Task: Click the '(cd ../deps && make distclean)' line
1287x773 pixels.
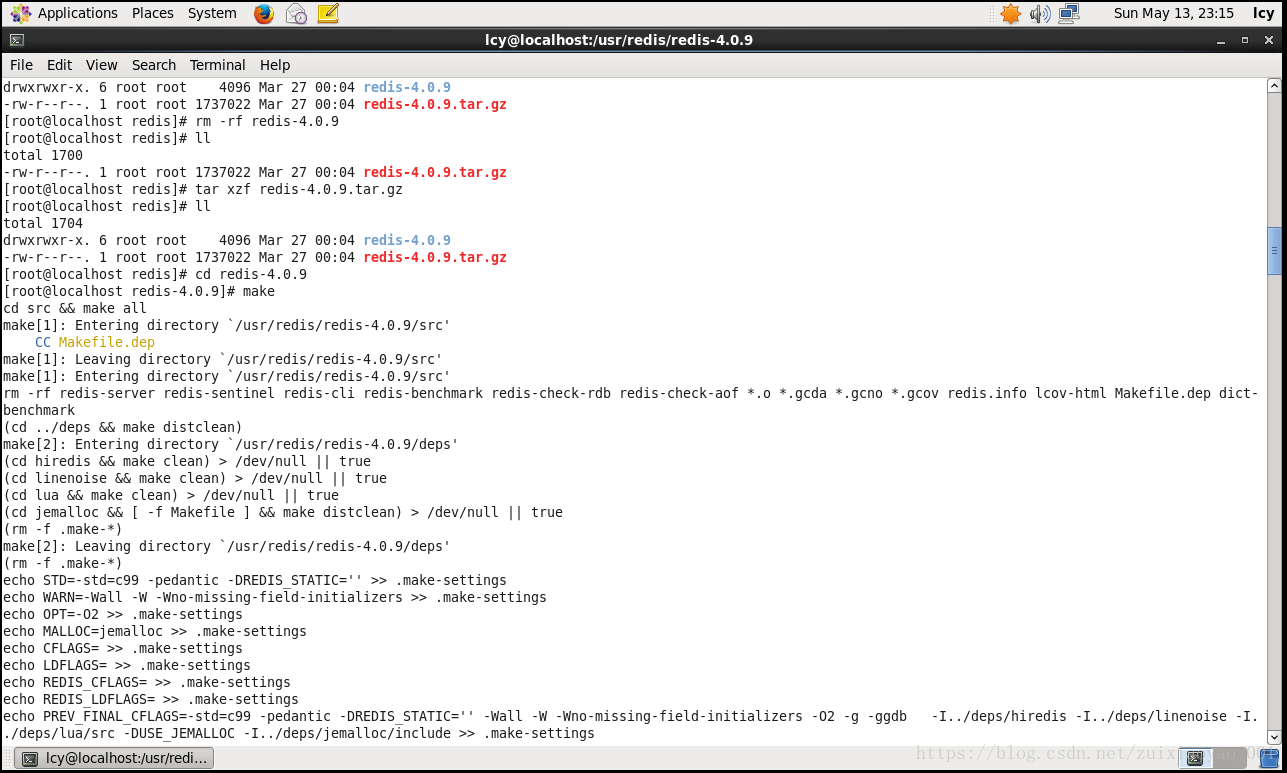Action: coord(123,427)
